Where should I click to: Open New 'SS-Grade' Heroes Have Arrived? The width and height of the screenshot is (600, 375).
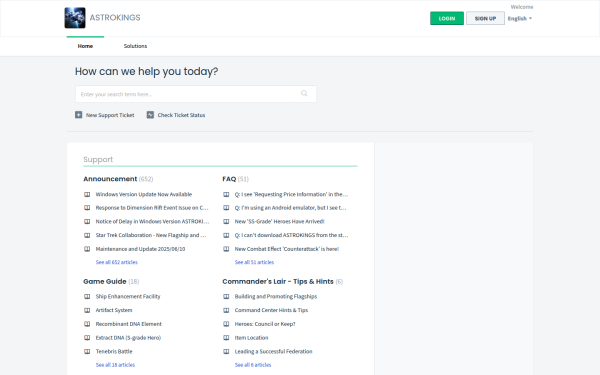(x=279, y=222)
